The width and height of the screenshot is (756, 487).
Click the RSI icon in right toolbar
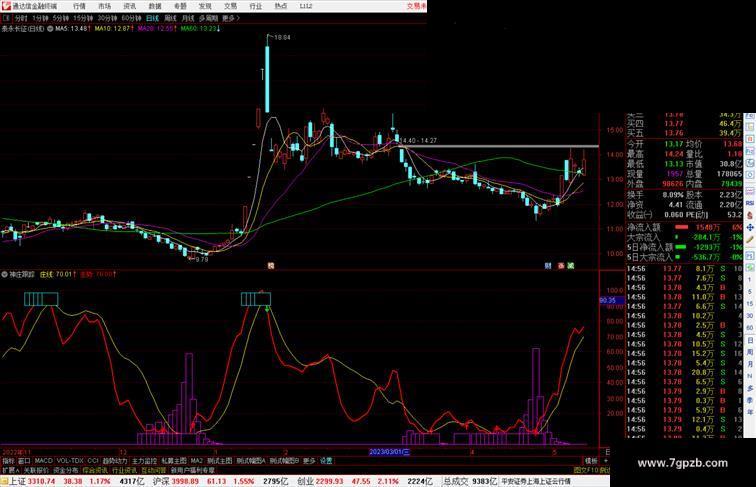click(750, 203)
